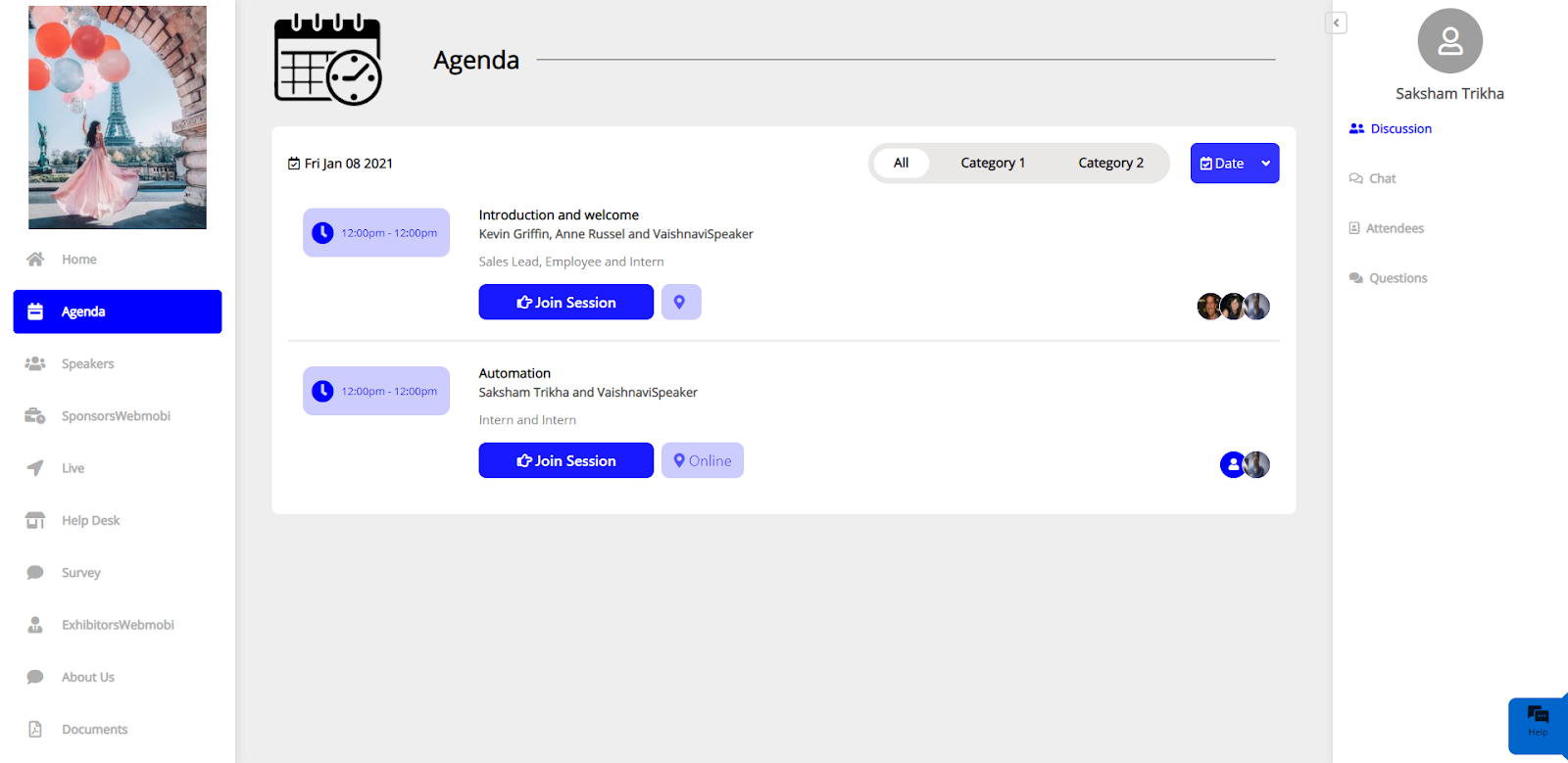1568x763 pixels.
Task: Click the Online location button
Action: (703, 460)
